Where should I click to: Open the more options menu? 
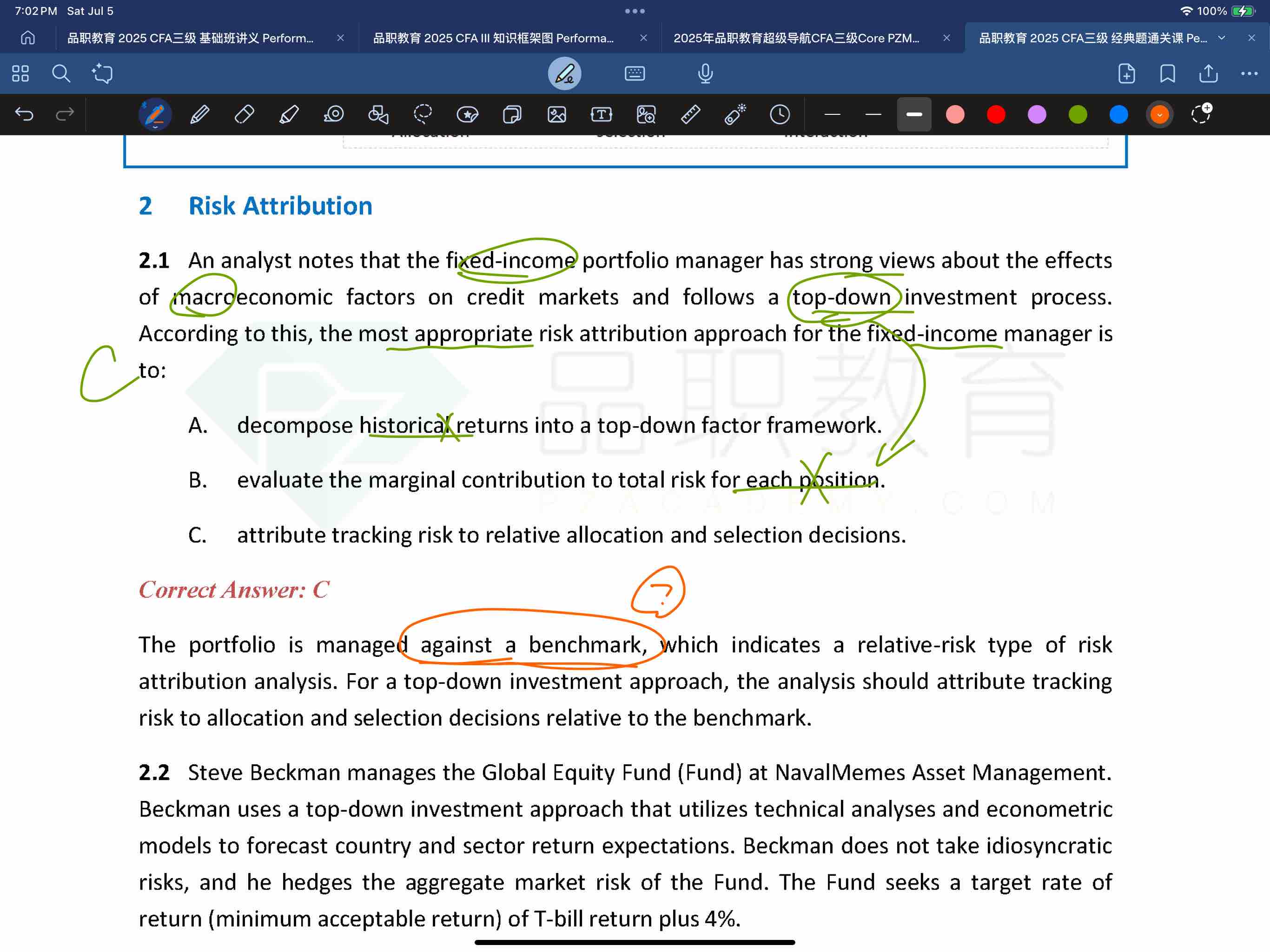[1249, 73]
